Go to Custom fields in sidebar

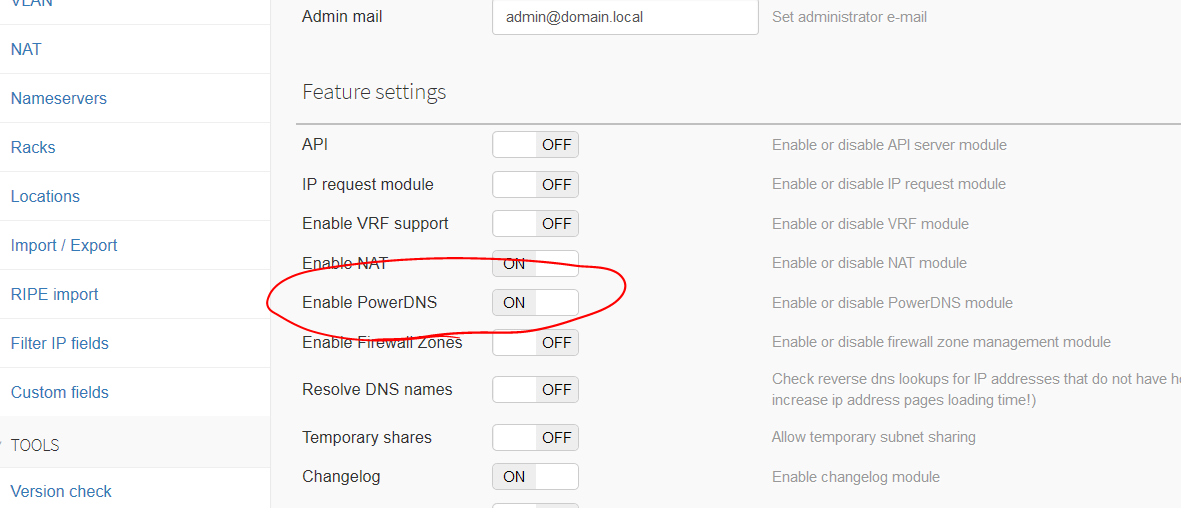(60, 392)
